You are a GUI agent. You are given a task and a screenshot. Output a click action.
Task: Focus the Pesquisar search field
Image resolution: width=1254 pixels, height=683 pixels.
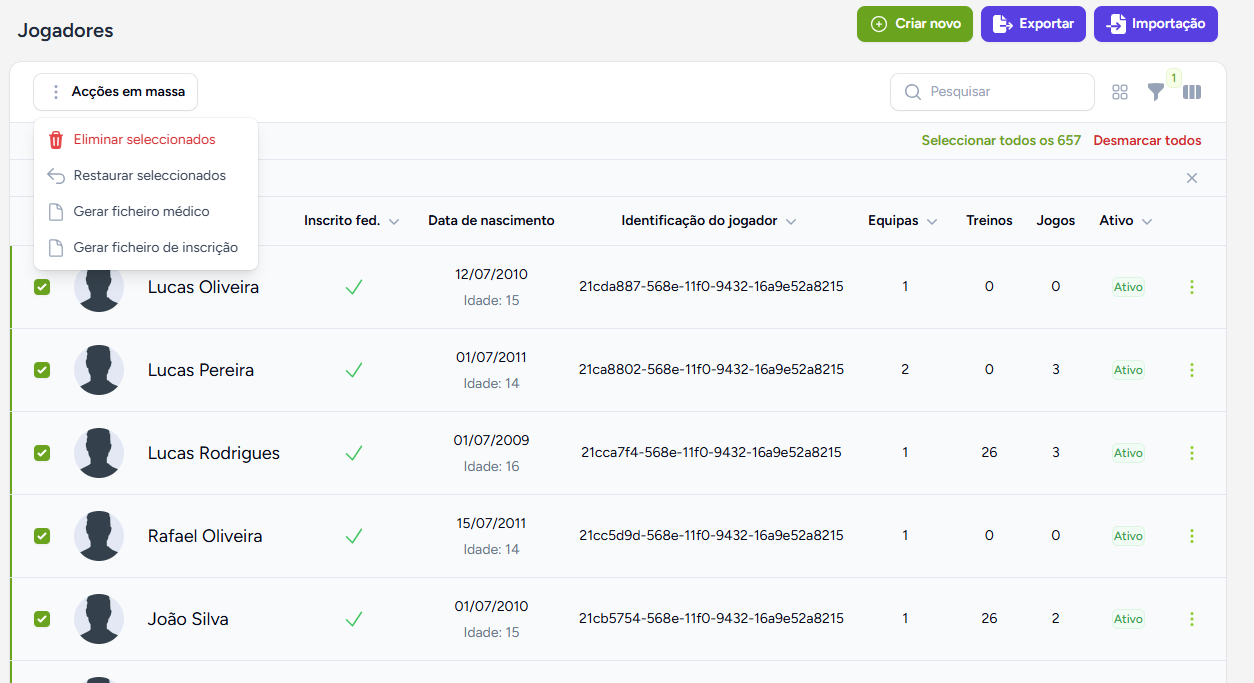(992, 92)
